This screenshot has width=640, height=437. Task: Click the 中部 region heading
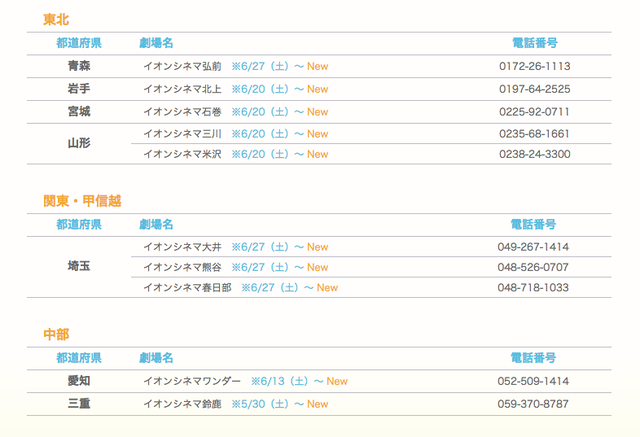pyautogui.click(x=56, y=334)
